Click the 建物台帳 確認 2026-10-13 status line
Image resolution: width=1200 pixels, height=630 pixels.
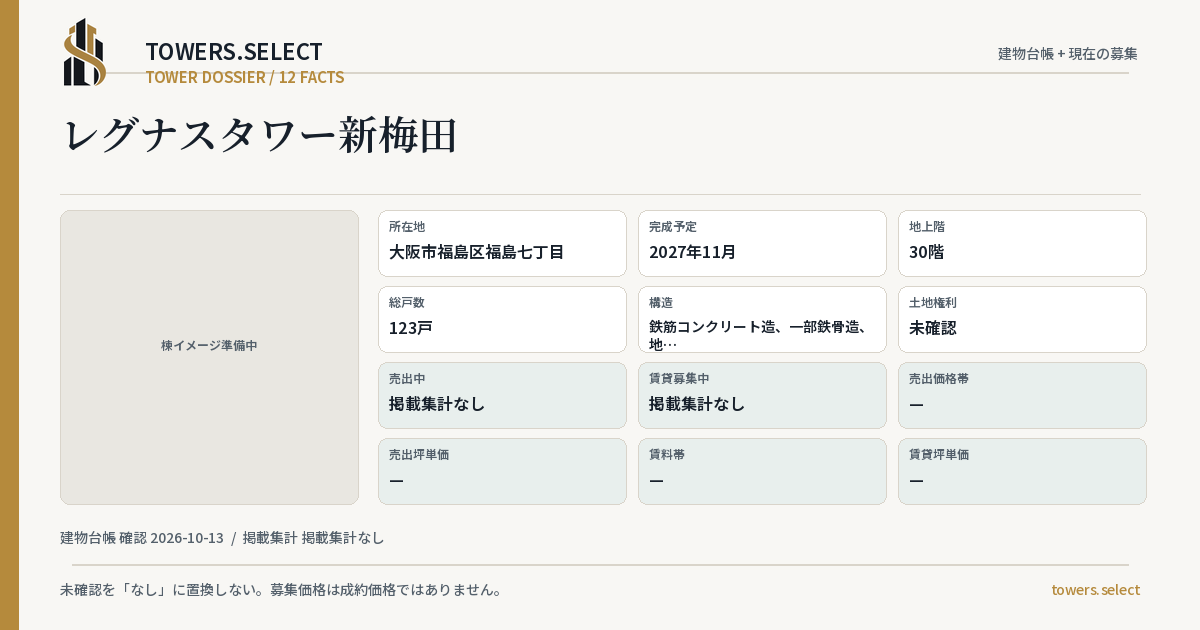(x=222, y=538)
